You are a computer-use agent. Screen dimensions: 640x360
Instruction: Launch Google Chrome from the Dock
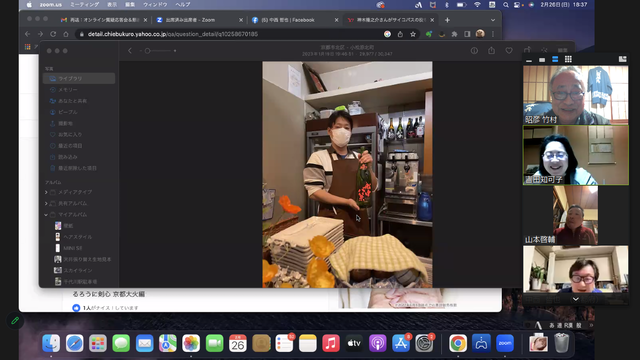[458, 343]
